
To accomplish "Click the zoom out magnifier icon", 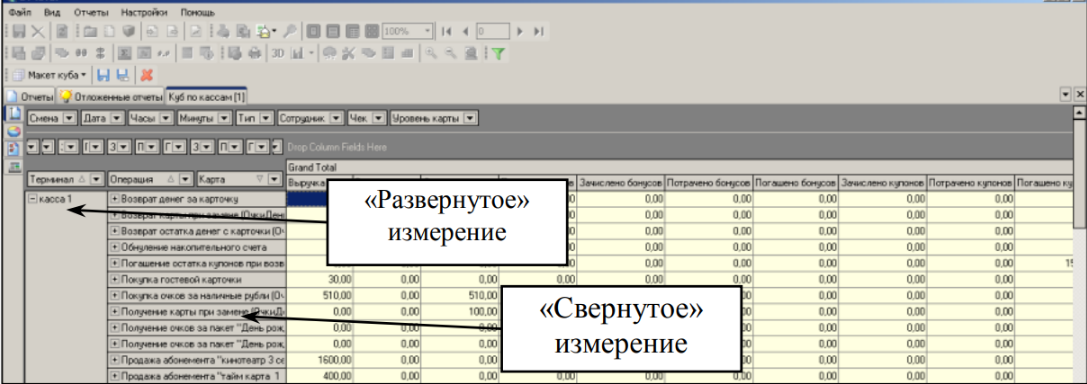I will point(450,53).
